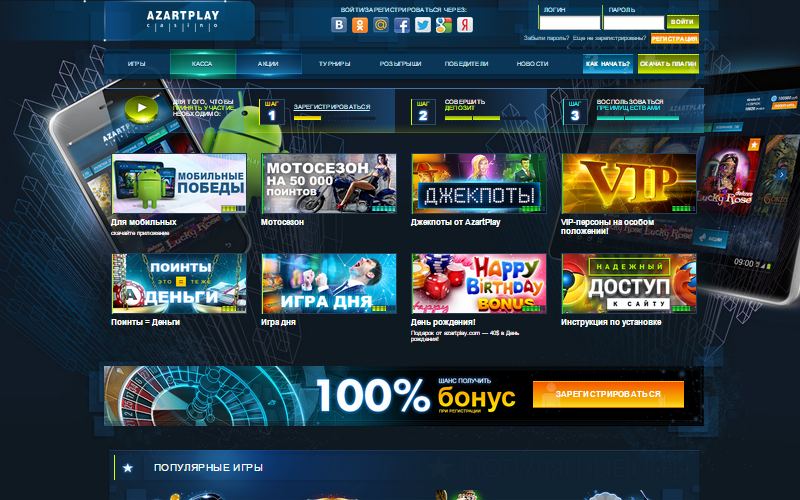Click the Подарок от azartplay.com description
Image resolution: width=800 pixels, height=500 pixels.
[x=465, y=336]
